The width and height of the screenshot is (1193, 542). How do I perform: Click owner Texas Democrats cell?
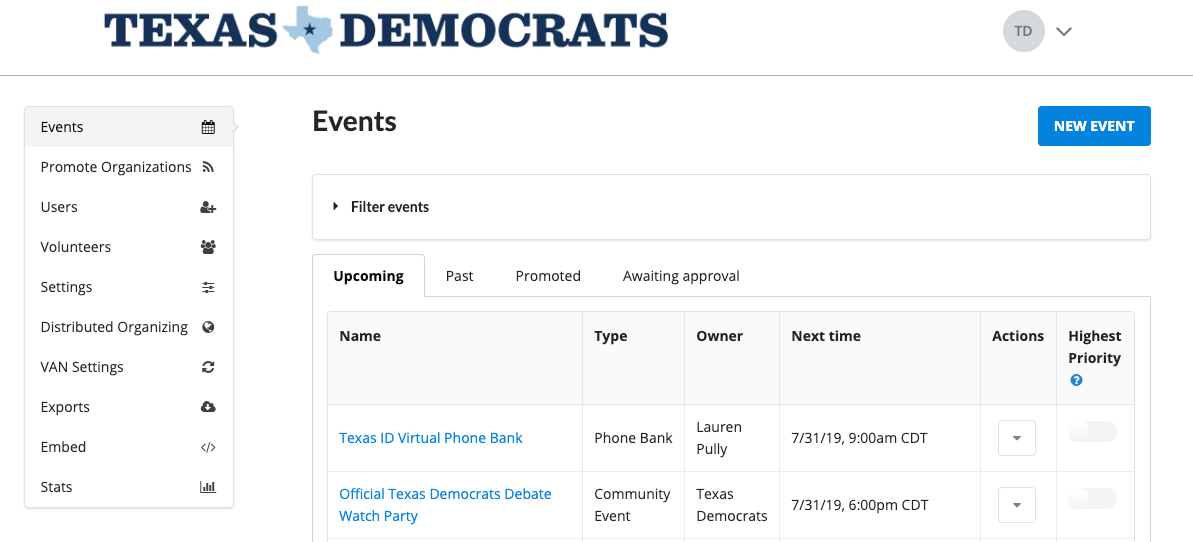click(x=732, y=505)
